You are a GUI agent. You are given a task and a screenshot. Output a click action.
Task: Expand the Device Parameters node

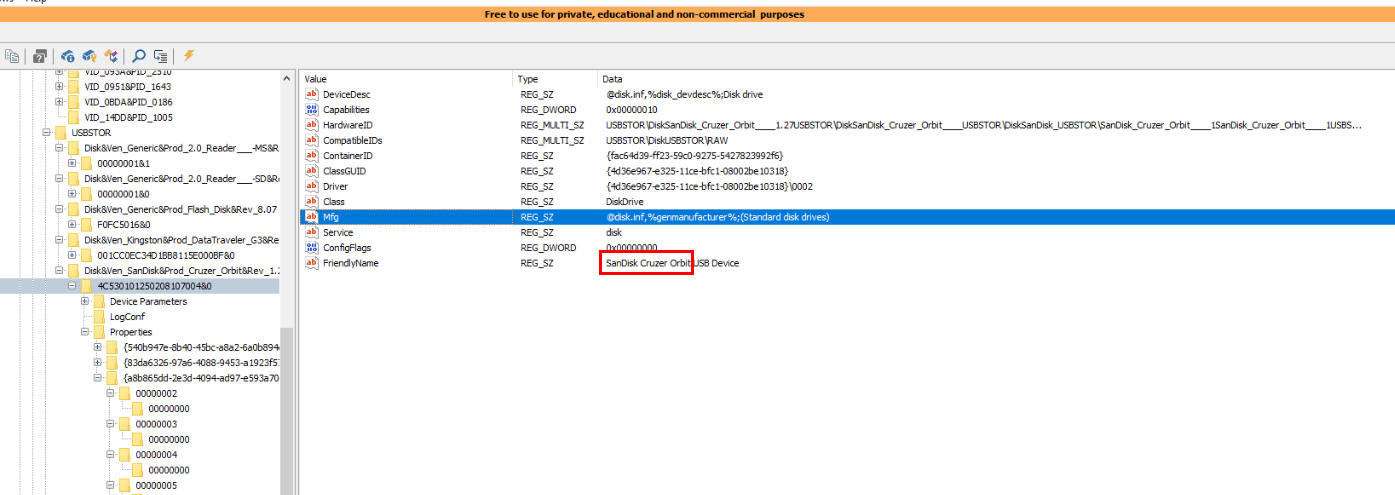(x=85, y=302)
